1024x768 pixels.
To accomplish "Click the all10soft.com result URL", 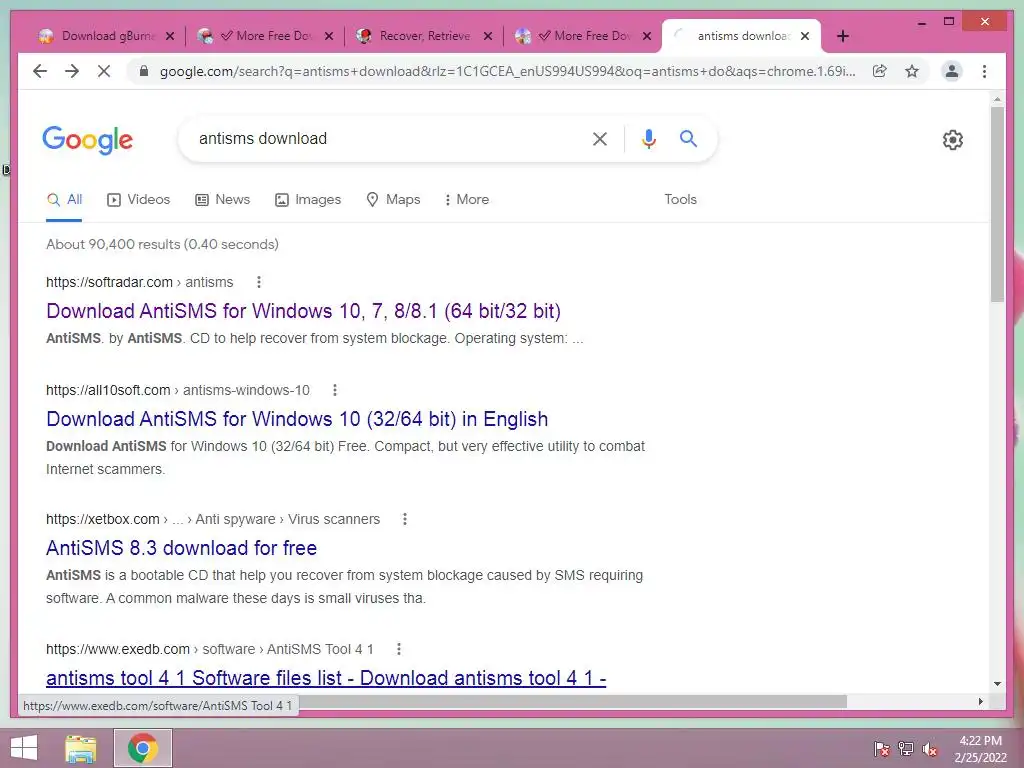I will [178, 390].
